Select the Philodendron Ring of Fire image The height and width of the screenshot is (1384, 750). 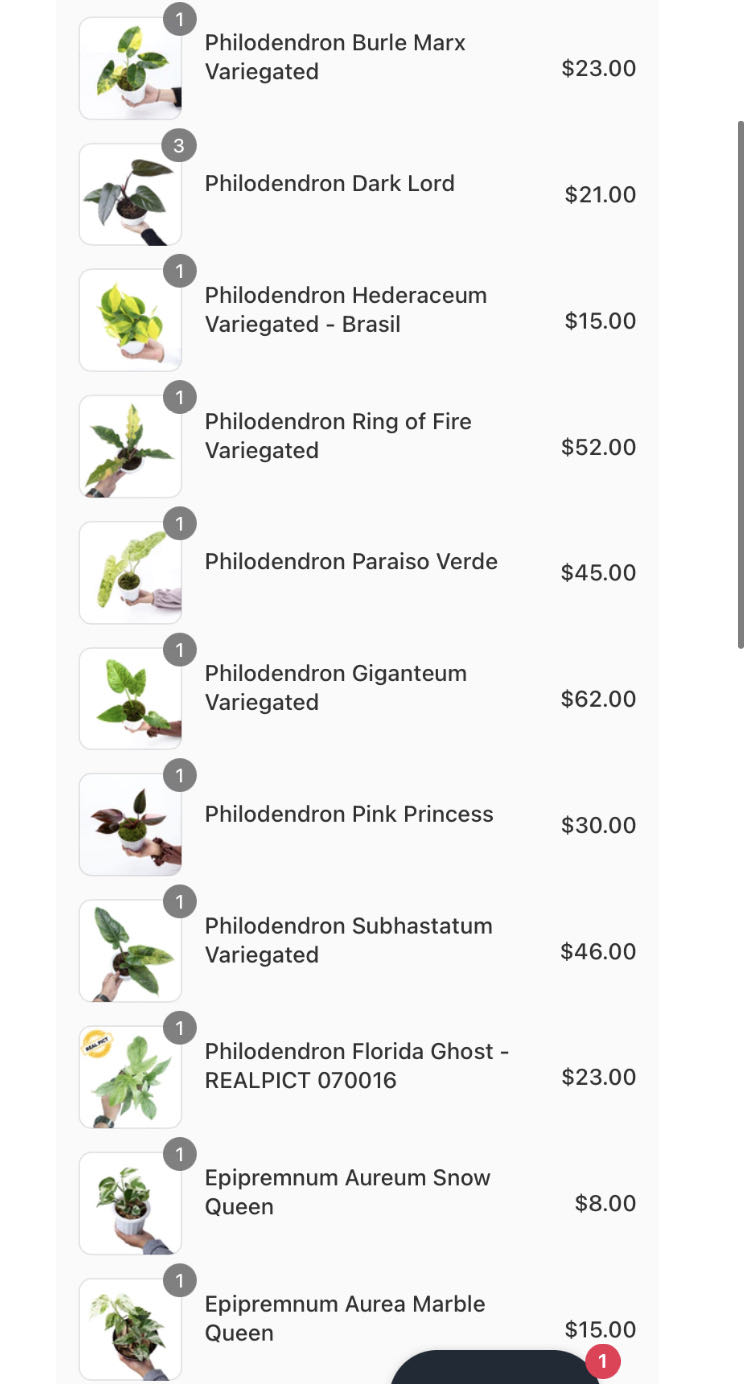click(x=130, y=447)
